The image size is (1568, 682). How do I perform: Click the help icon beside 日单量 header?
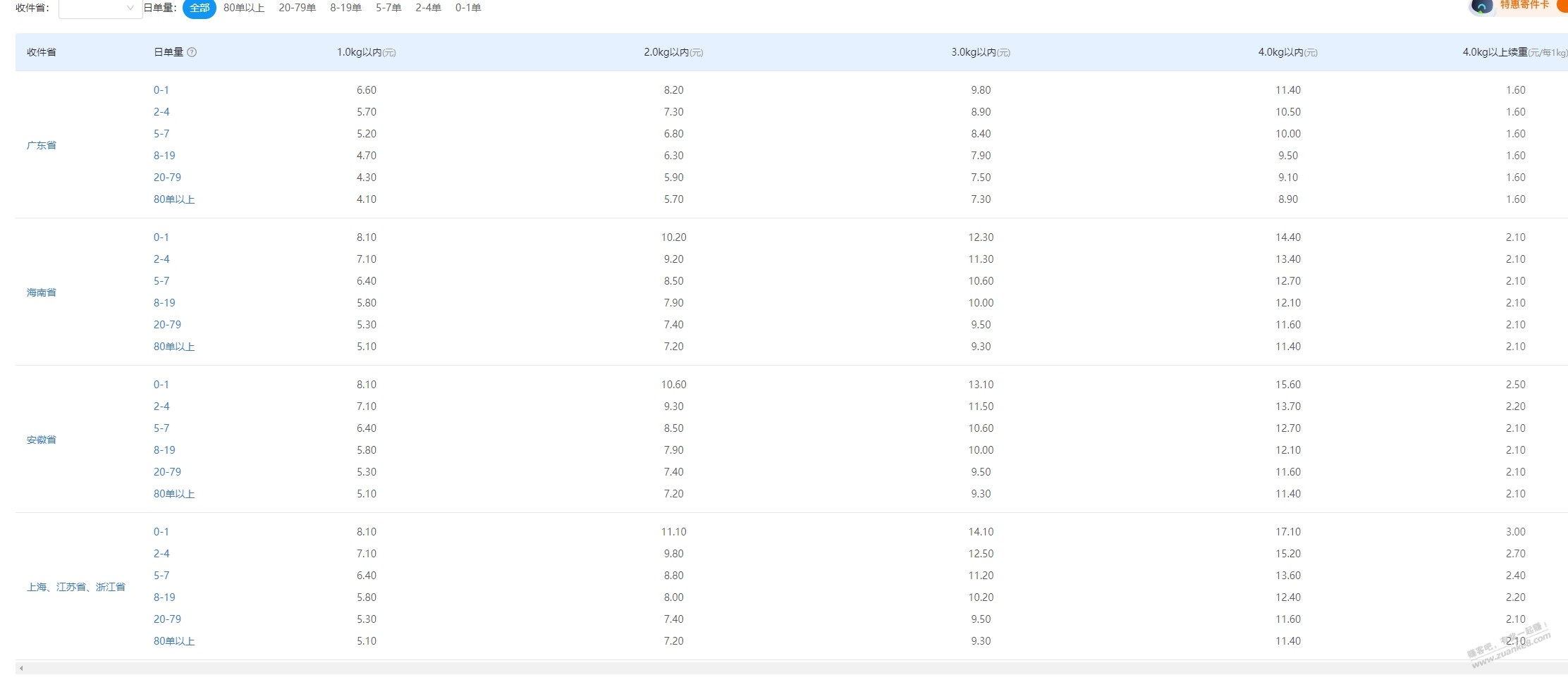click(x=192, y=52)
